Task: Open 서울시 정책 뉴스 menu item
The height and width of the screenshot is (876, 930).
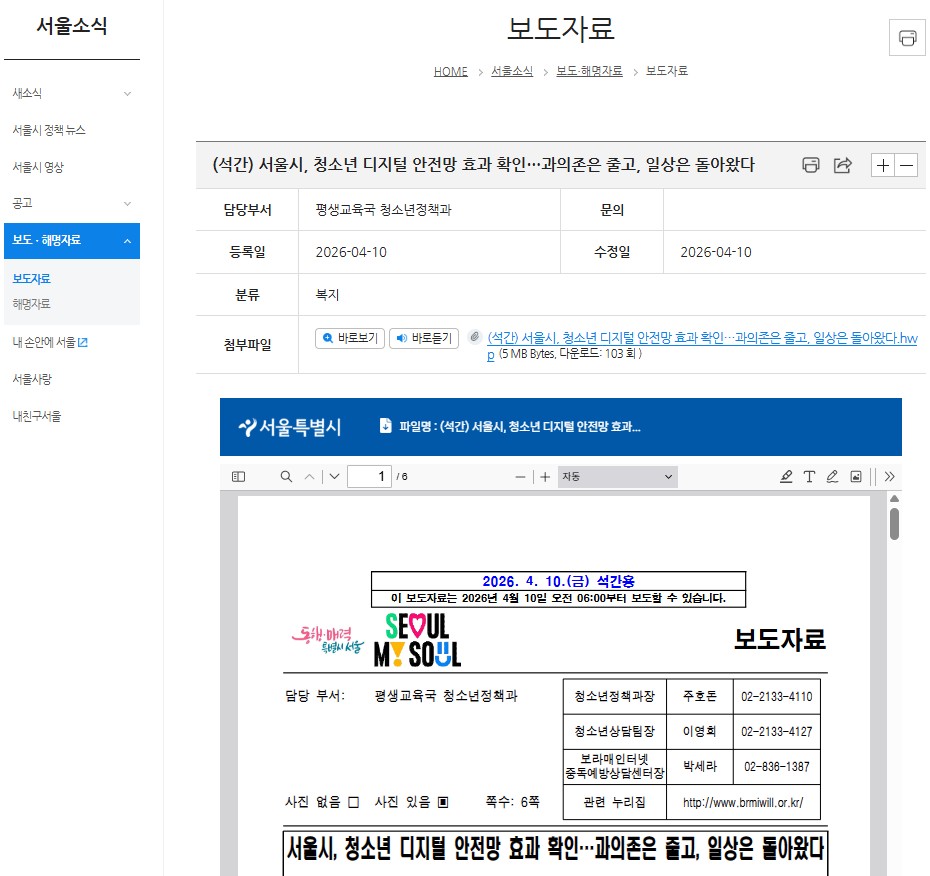Action: pyautogui.click(x=49, y=130)
